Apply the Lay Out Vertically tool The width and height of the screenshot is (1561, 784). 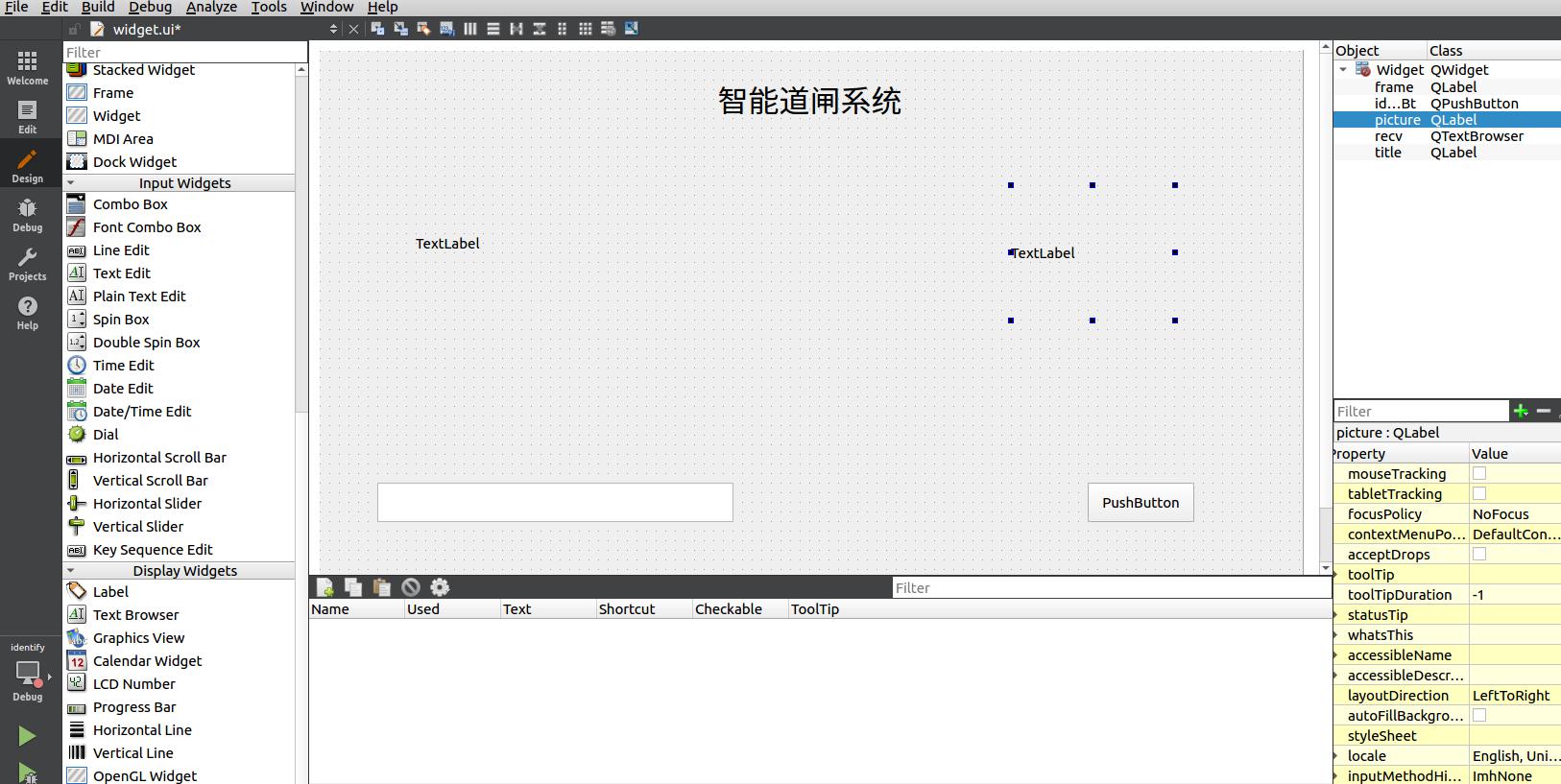pos(493,29)
